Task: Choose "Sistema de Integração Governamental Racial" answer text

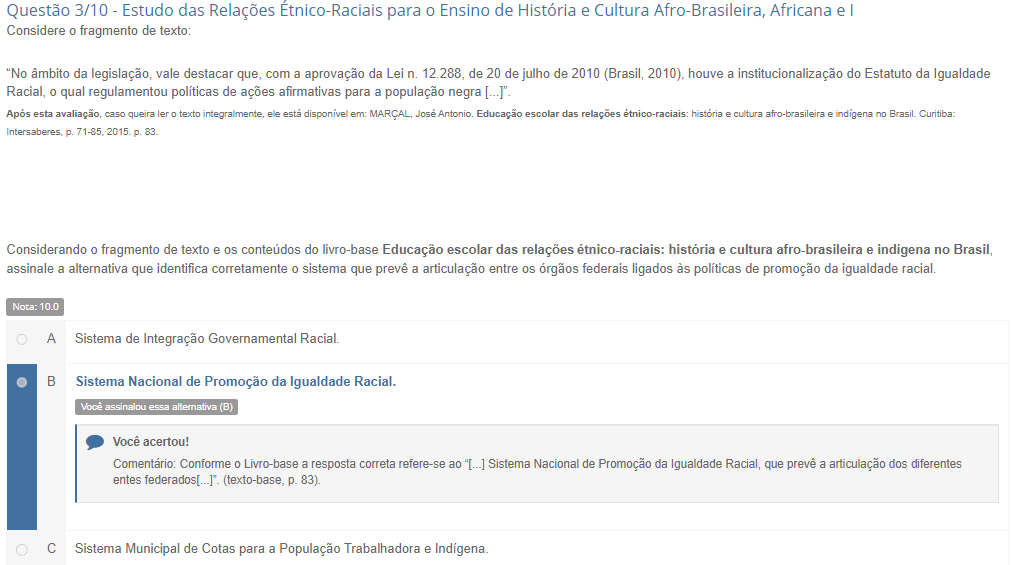Action: tap(207, 339)
